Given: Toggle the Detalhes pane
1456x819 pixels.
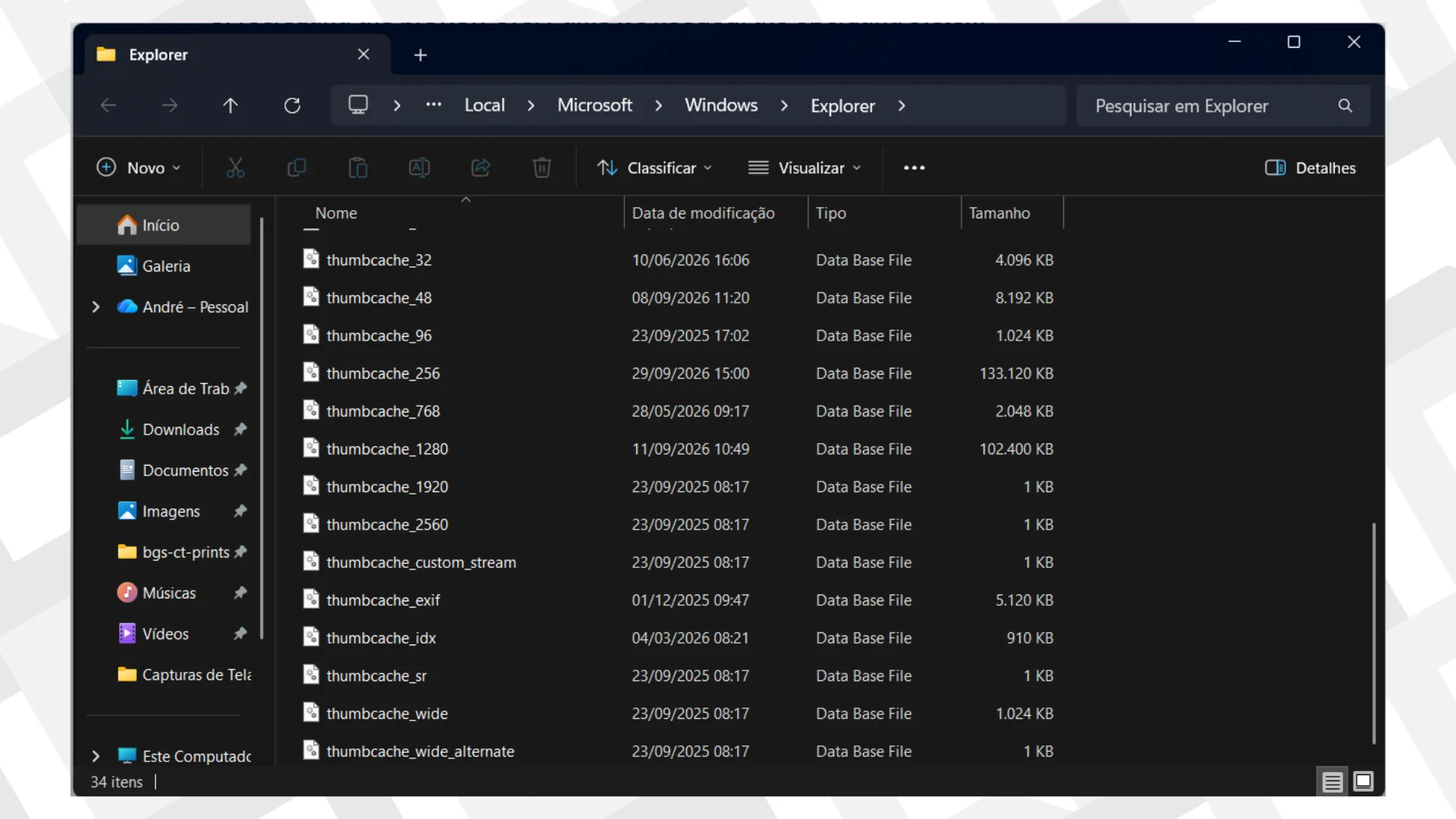Looking at the screenshot, I should [1310, 168].
